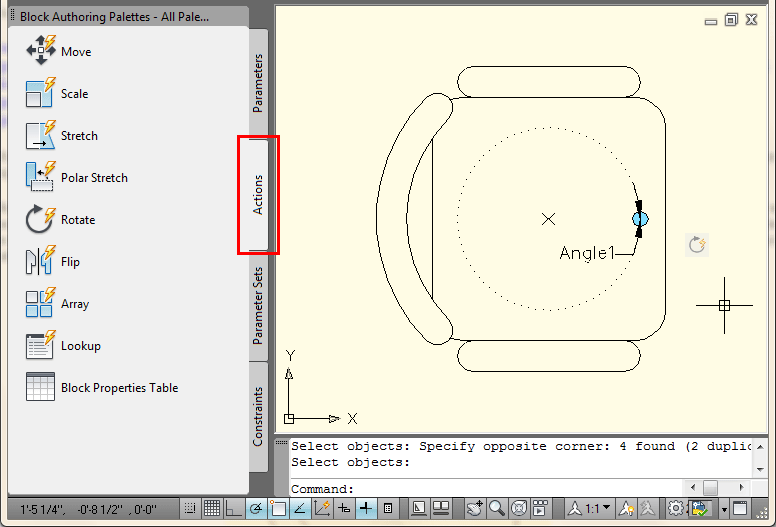Open the Parameter Sets tab
Screen dimensions: 776x527
258,306
